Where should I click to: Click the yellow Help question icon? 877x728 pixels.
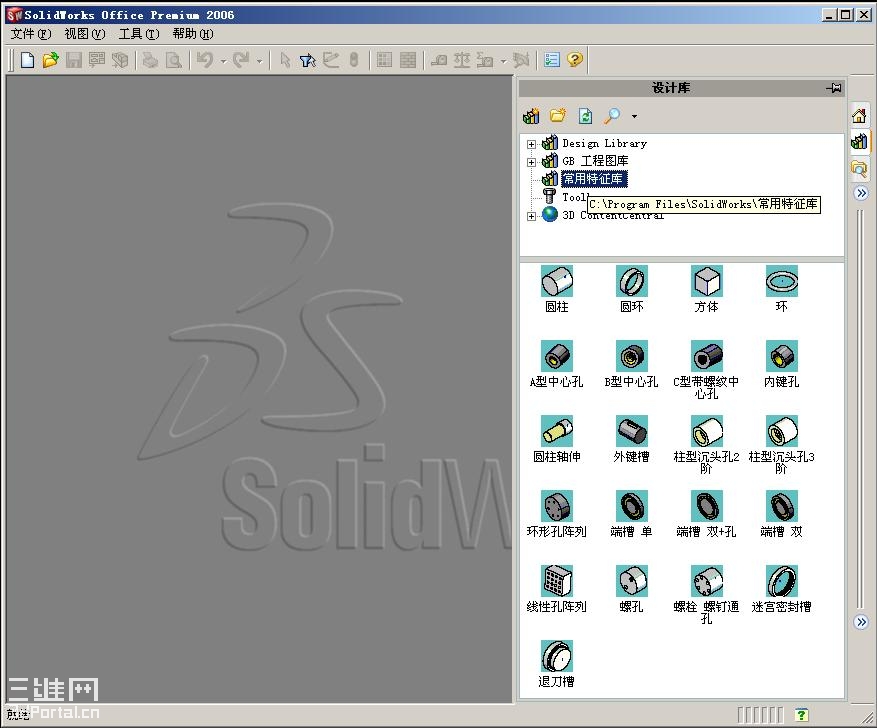pyautogui.click(x=575, y=60)
